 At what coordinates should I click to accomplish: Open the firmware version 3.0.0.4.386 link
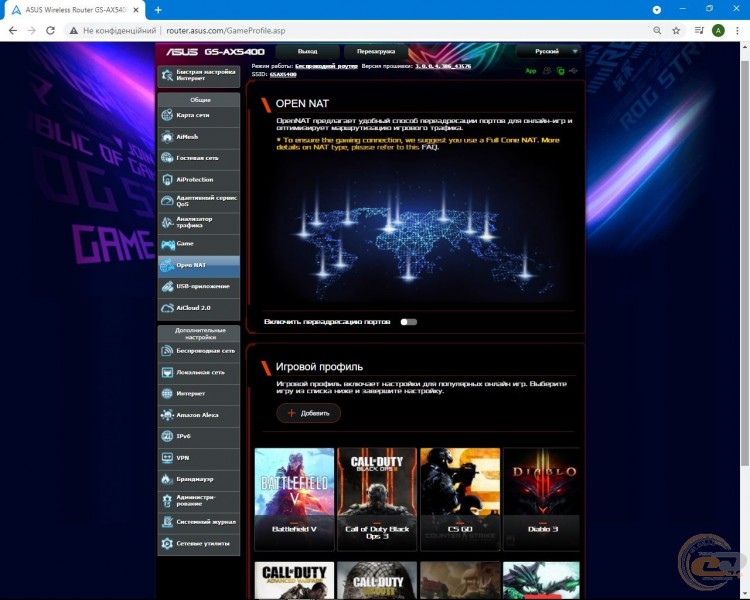443,66
